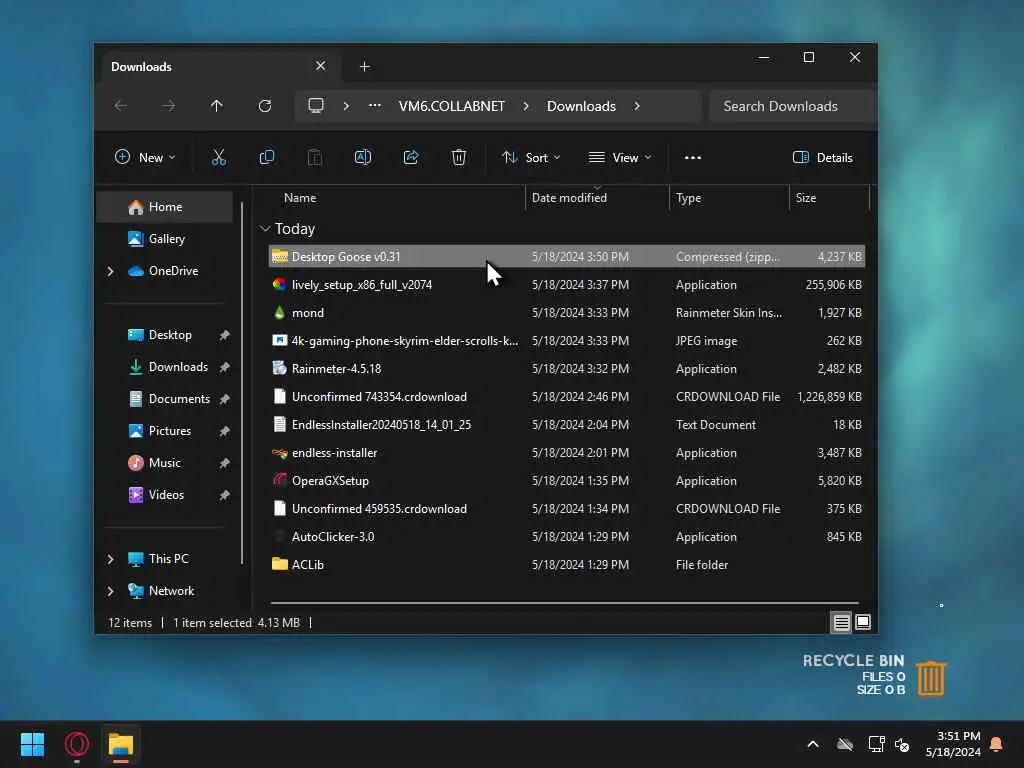Show hidden icons in system tray
Image resolution: width=1024 pixels, height=768 pixels.
[x=813, y=744]
